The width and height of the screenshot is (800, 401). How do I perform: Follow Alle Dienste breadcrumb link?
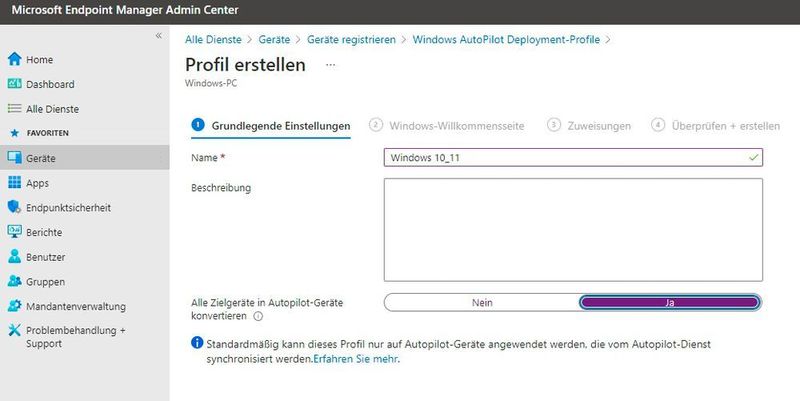pyautogui.click(x=213, y=39)
